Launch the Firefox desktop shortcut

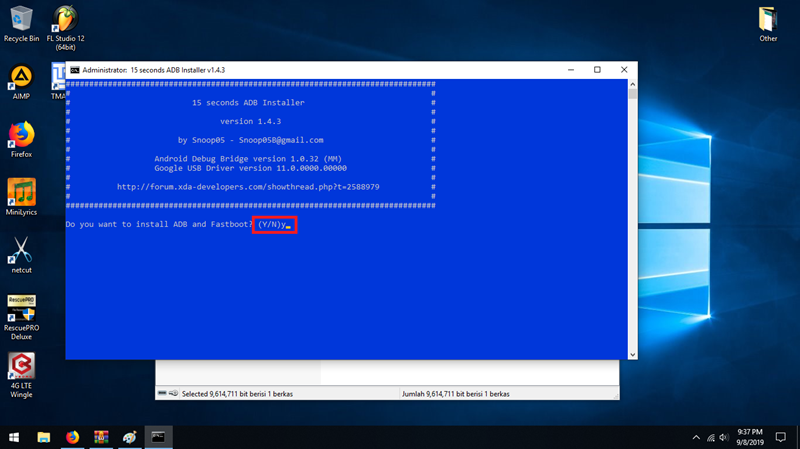[x=21, y=140]
